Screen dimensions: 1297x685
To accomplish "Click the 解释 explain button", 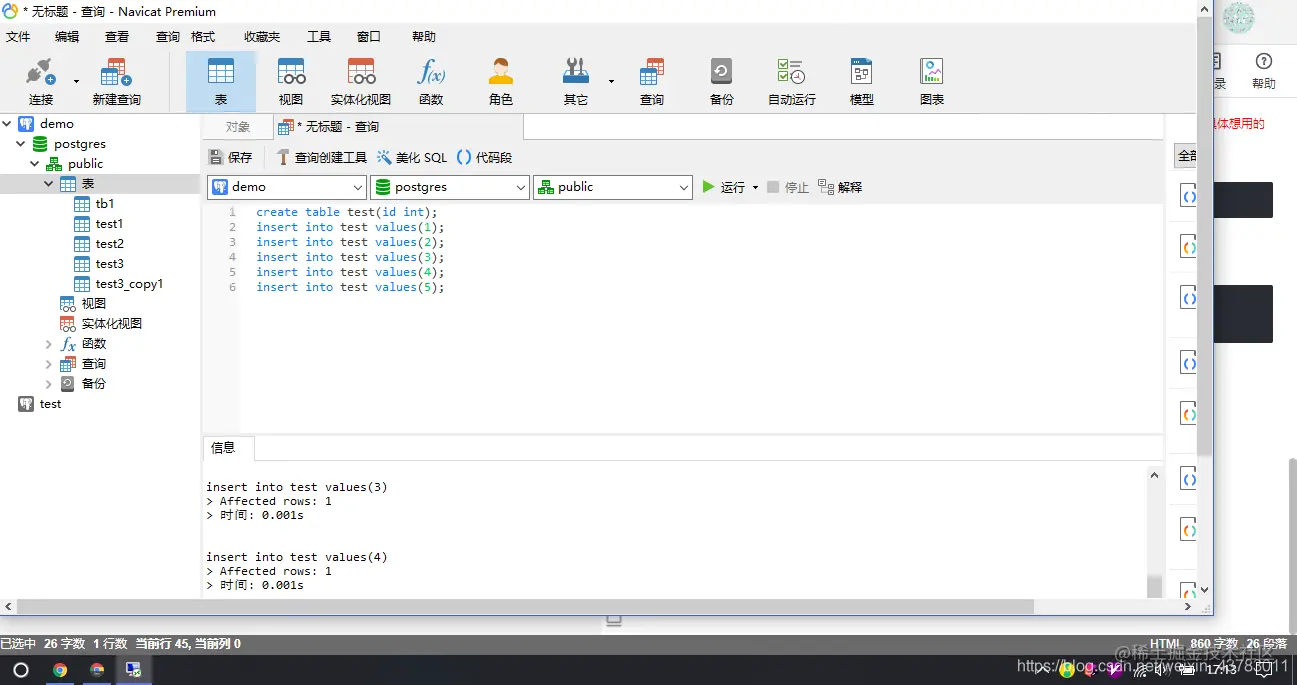I will (x=840, y=187).
